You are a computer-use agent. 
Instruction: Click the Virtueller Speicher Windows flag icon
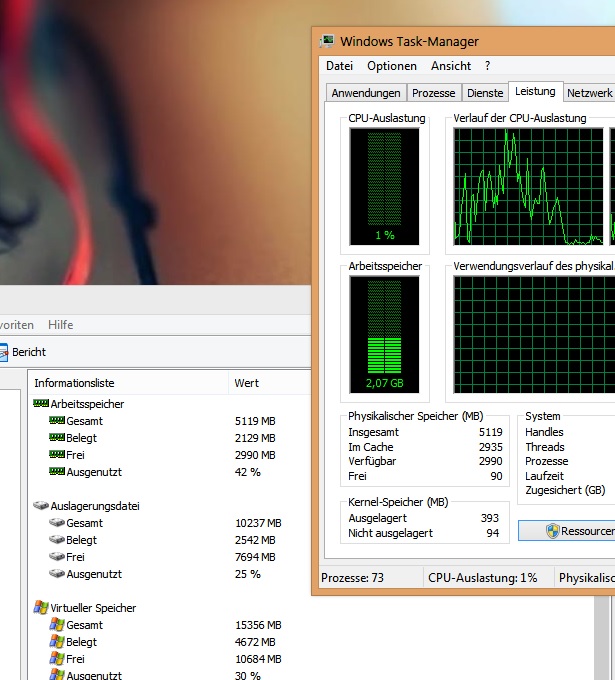point(41,608)
